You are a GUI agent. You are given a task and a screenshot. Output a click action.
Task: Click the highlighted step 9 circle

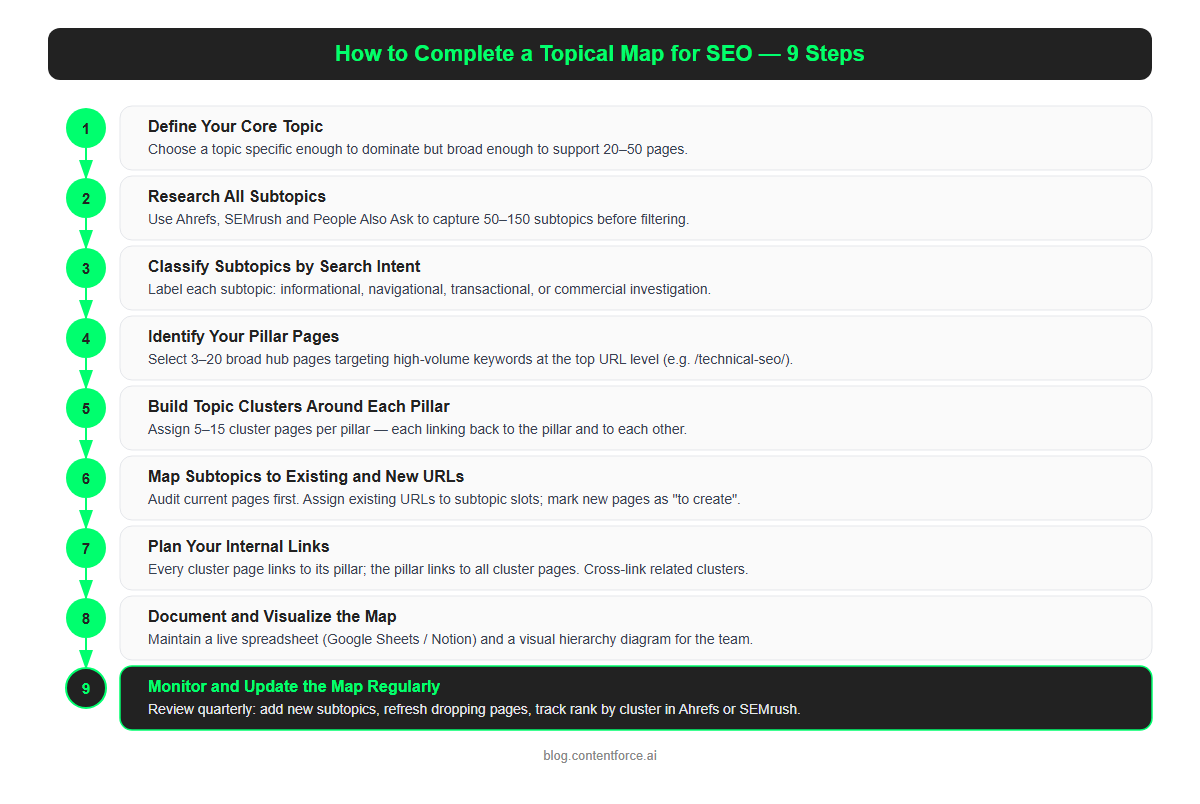click(x=85, y=688)
